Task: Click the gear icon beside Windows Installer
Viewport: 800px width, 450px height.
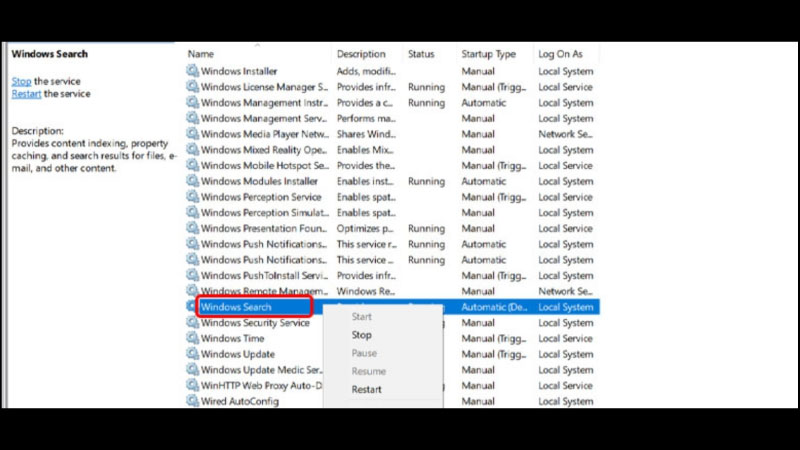Action: pos(193,71)
